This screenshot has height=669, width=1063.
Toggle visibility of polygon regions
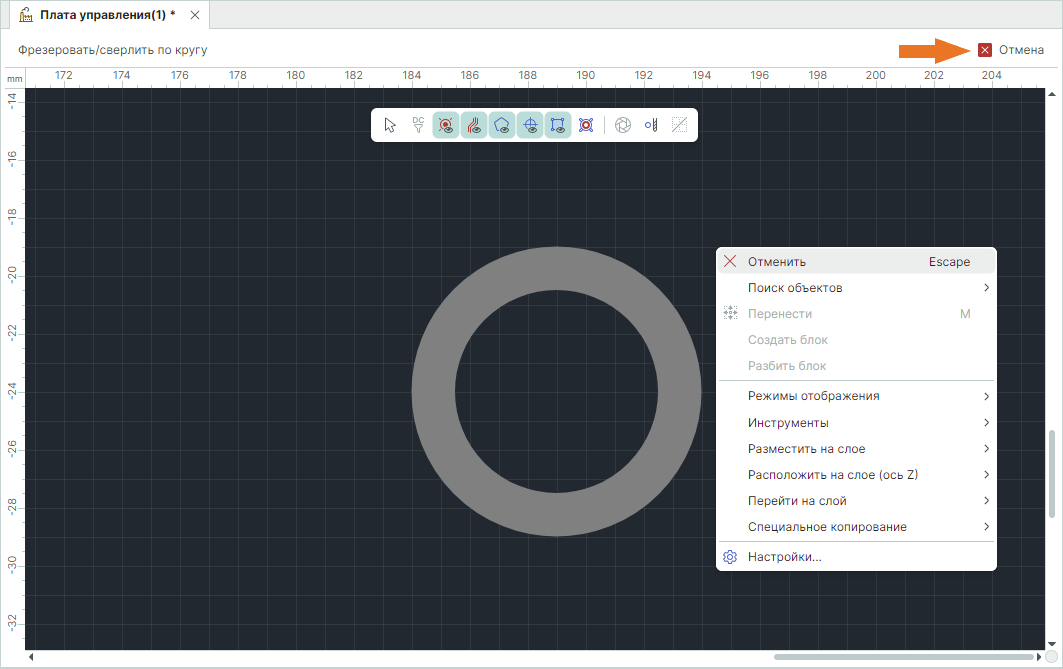pyautogui.click(x=502, y=125)
